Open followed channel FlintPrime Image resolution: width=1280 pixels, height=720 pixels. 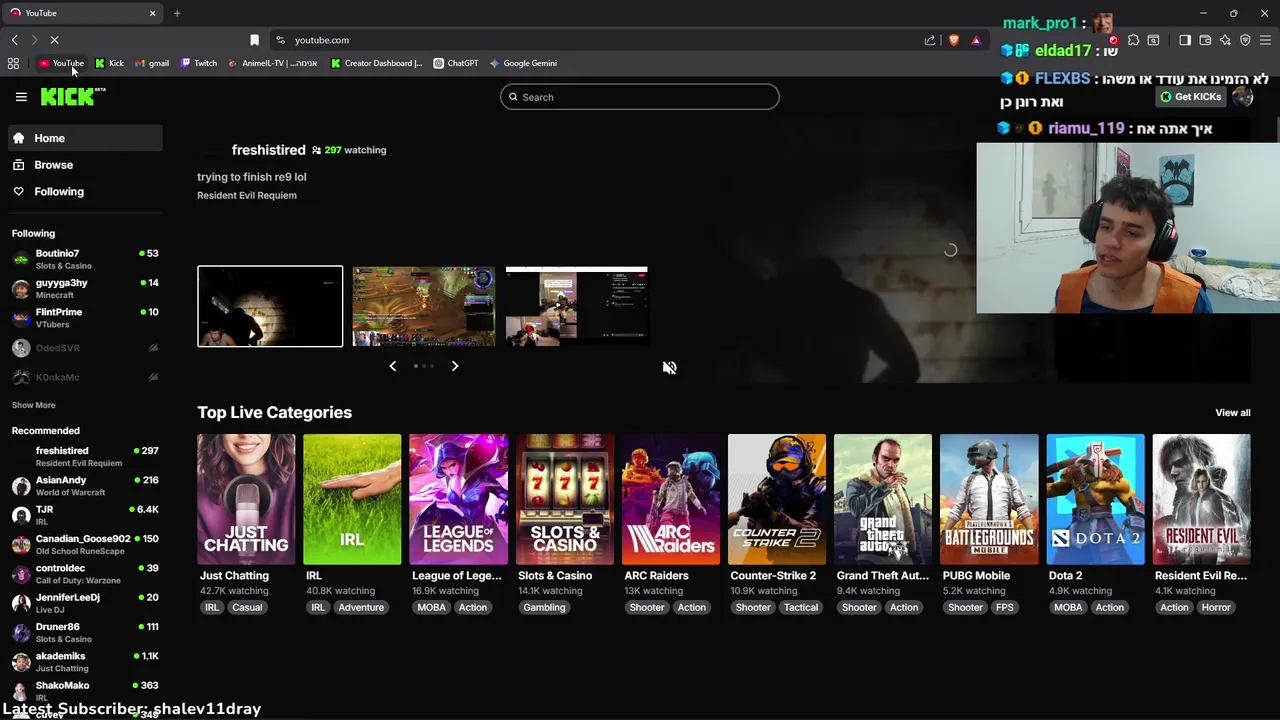(85, 318)
